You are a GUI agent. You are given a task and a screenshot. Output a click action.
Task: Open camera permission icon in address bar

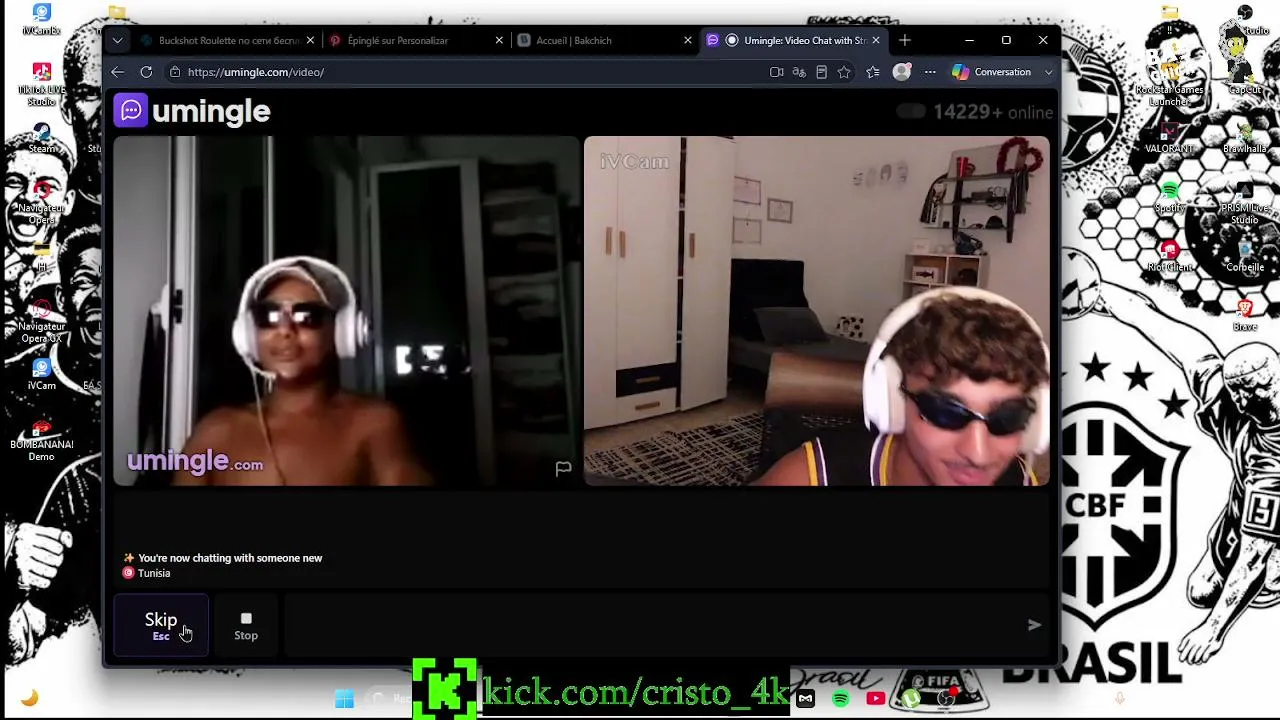[x=776, y=72]
